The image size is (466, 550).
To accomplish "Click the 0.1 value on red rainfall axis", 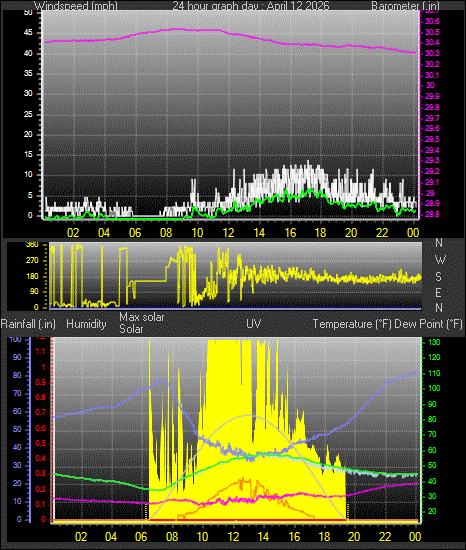I will 41,504.
